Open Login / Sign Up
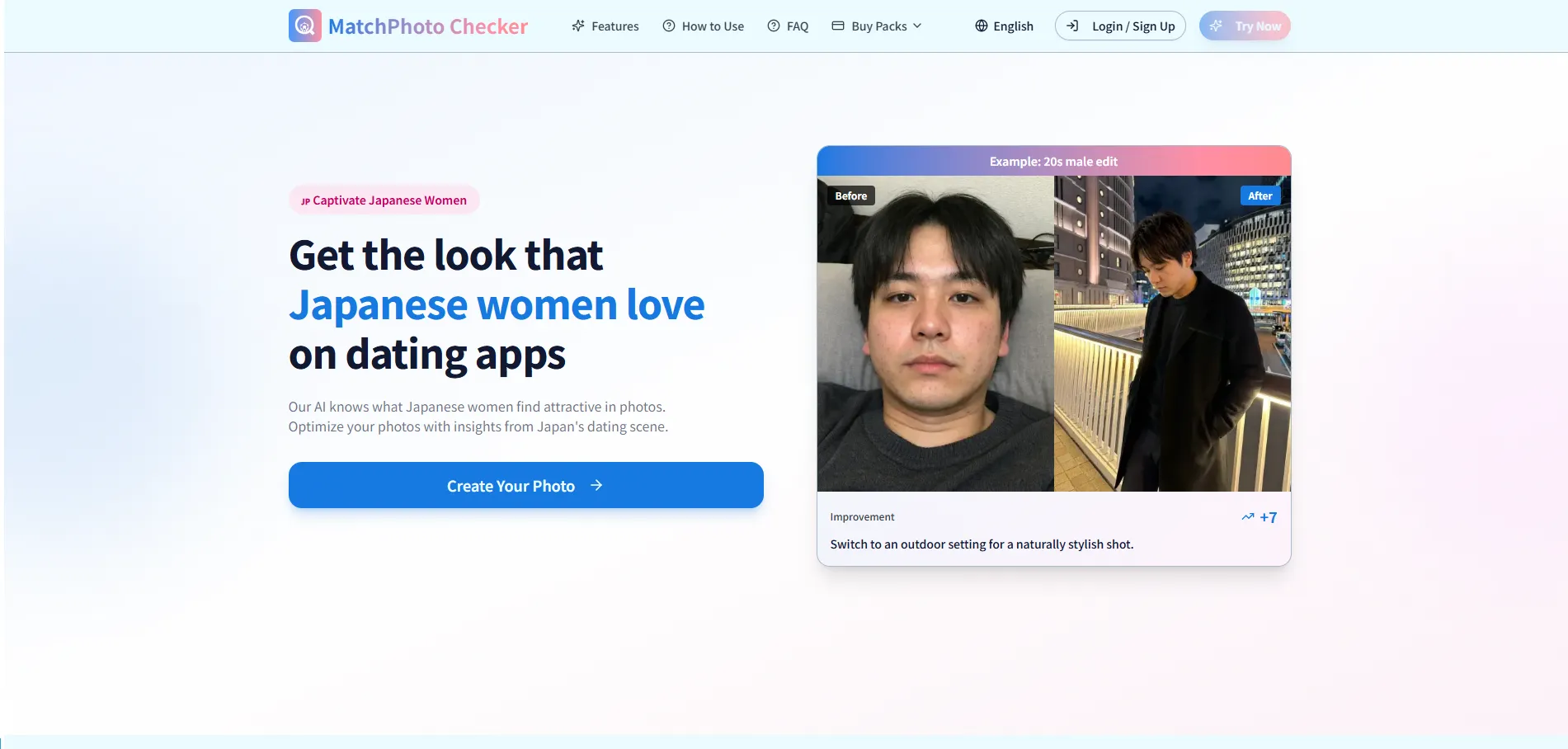 (x=1120, y=26)
